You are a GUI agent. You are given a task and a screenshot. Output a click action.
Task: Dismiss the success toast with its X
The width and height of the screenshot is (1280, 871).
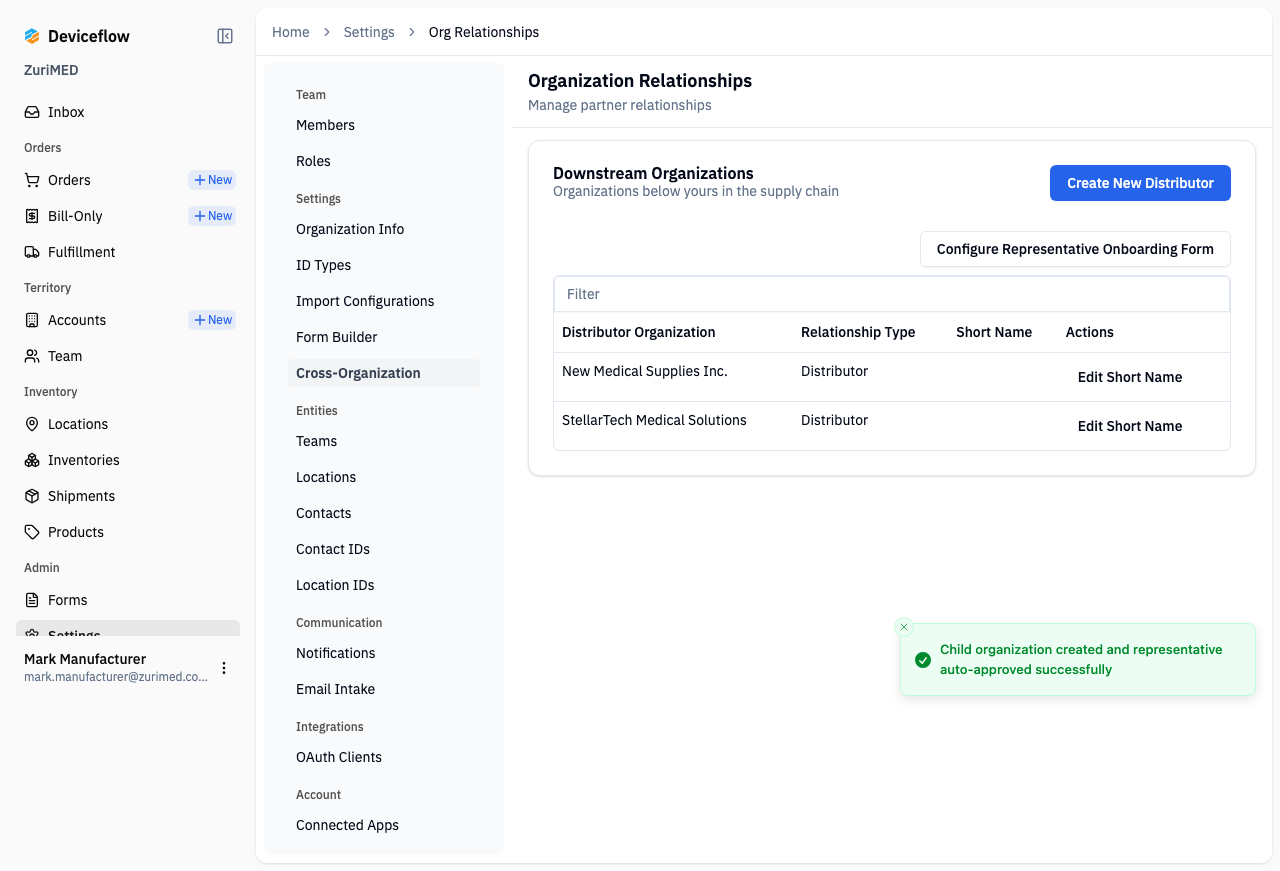click(904, 627)
